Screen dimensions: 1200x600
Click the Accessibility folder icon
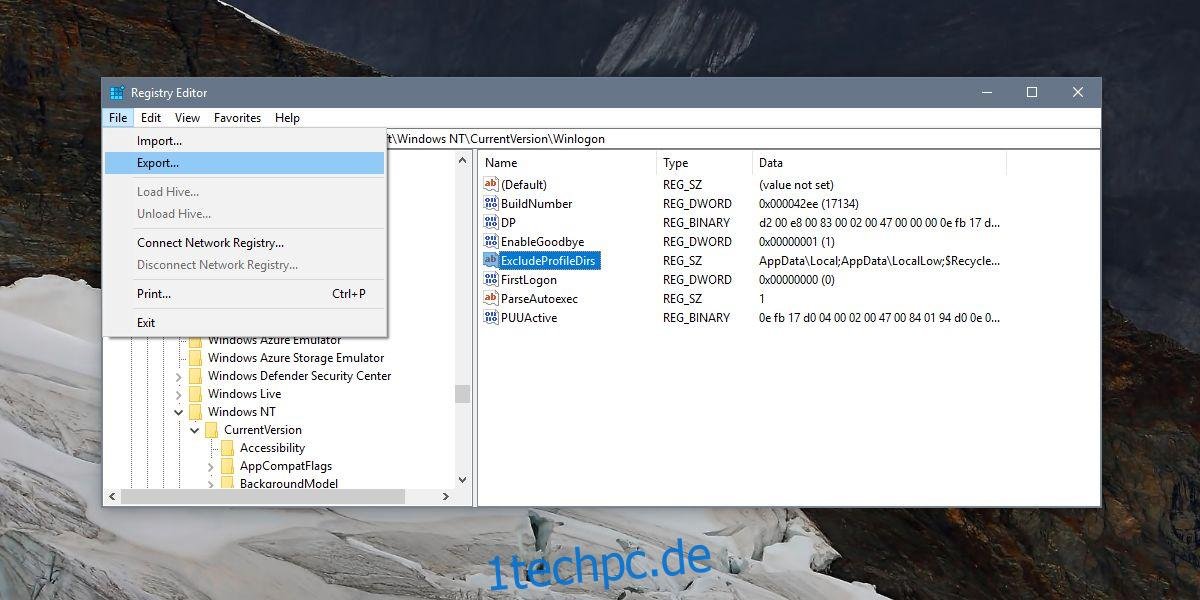coord(227,448)
